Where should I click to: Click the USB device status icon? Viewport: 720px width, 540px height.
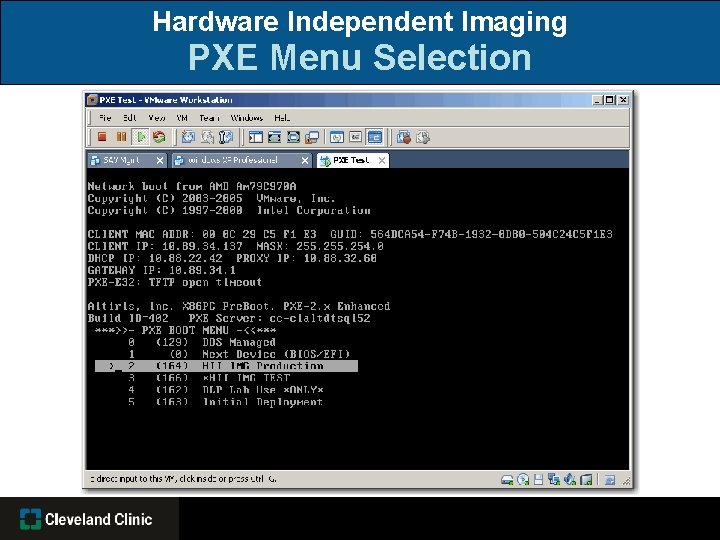tap(586, 480)
